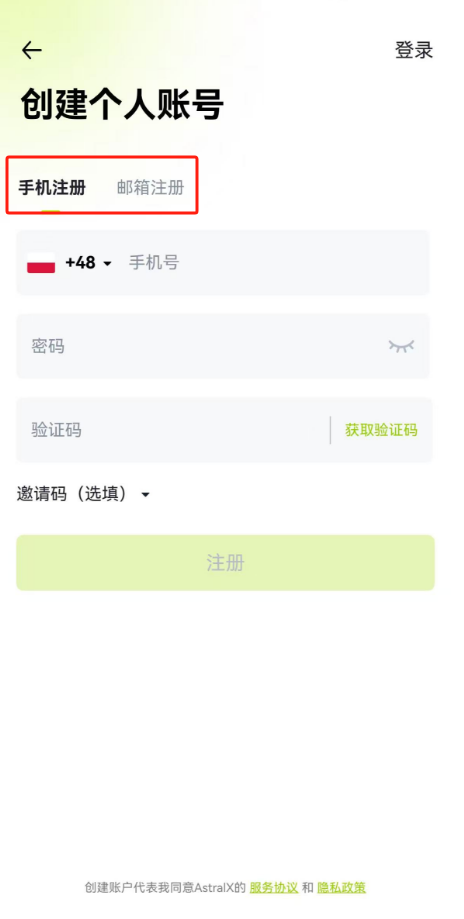
Task: Click the green underline under 手机注册
Action: coord(50,210)
